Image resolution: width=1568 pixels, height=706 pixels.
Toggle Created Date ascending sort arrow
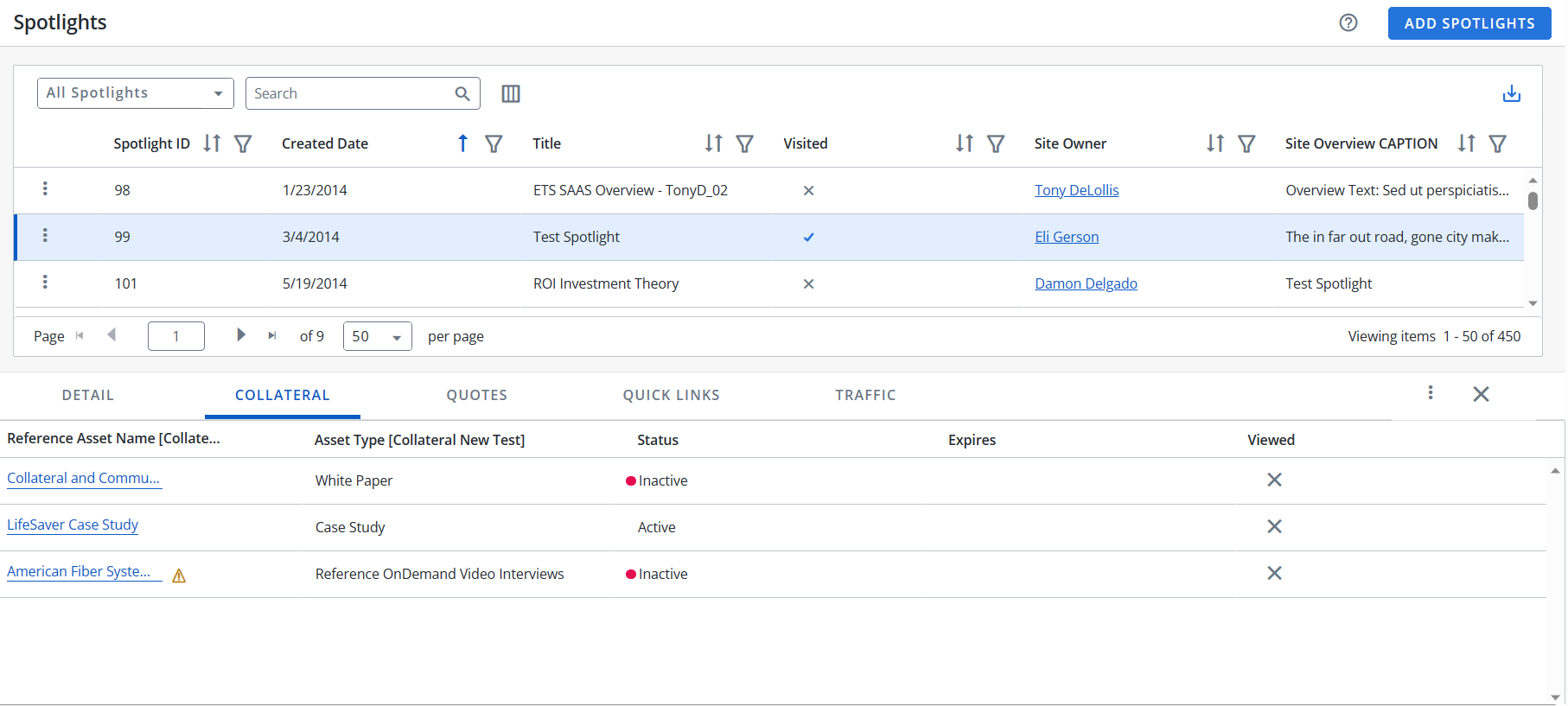[x=462, y=143]
